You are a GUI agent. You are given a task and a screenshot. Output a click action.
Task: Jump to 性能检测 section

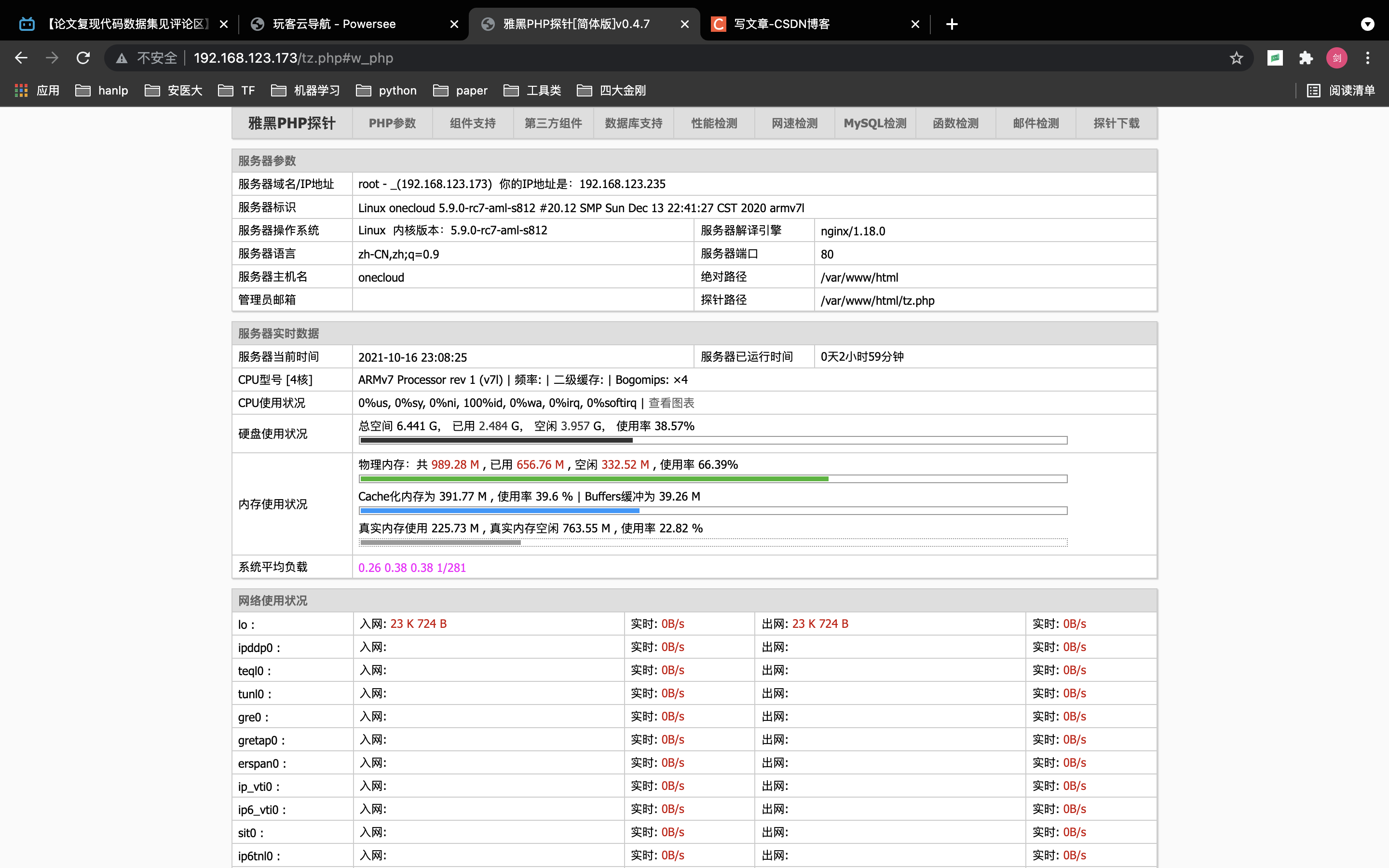coord(714,123)
